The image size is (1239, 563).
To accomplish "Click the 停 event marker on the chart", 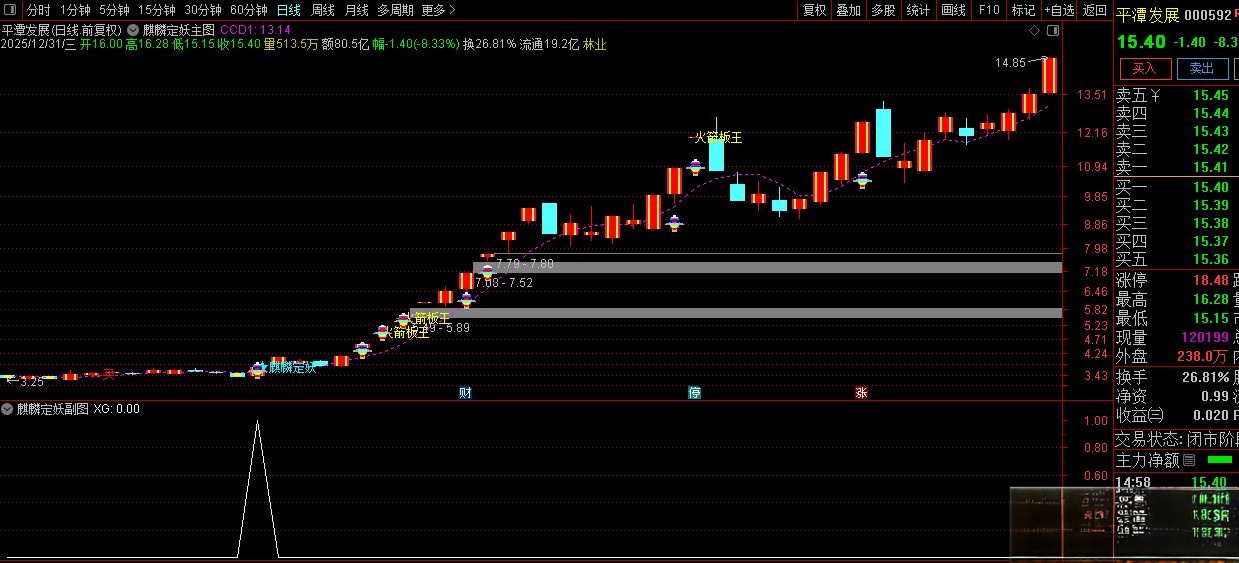I will pyautogui.click(x=694, y=393).
